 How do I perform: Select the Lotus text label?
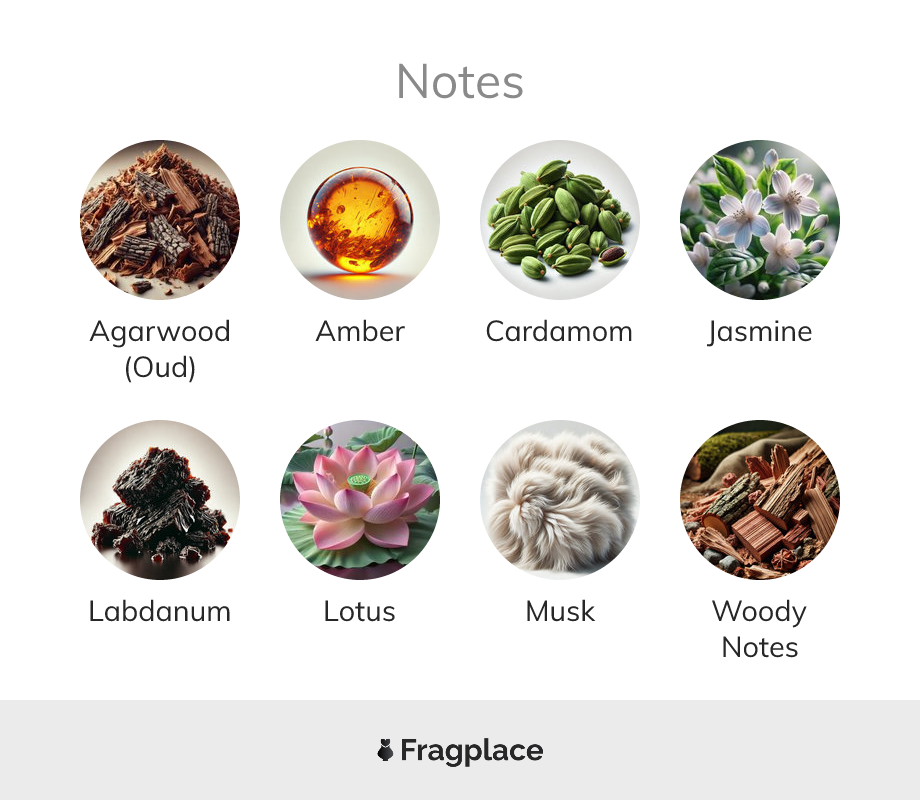[360, 612]
